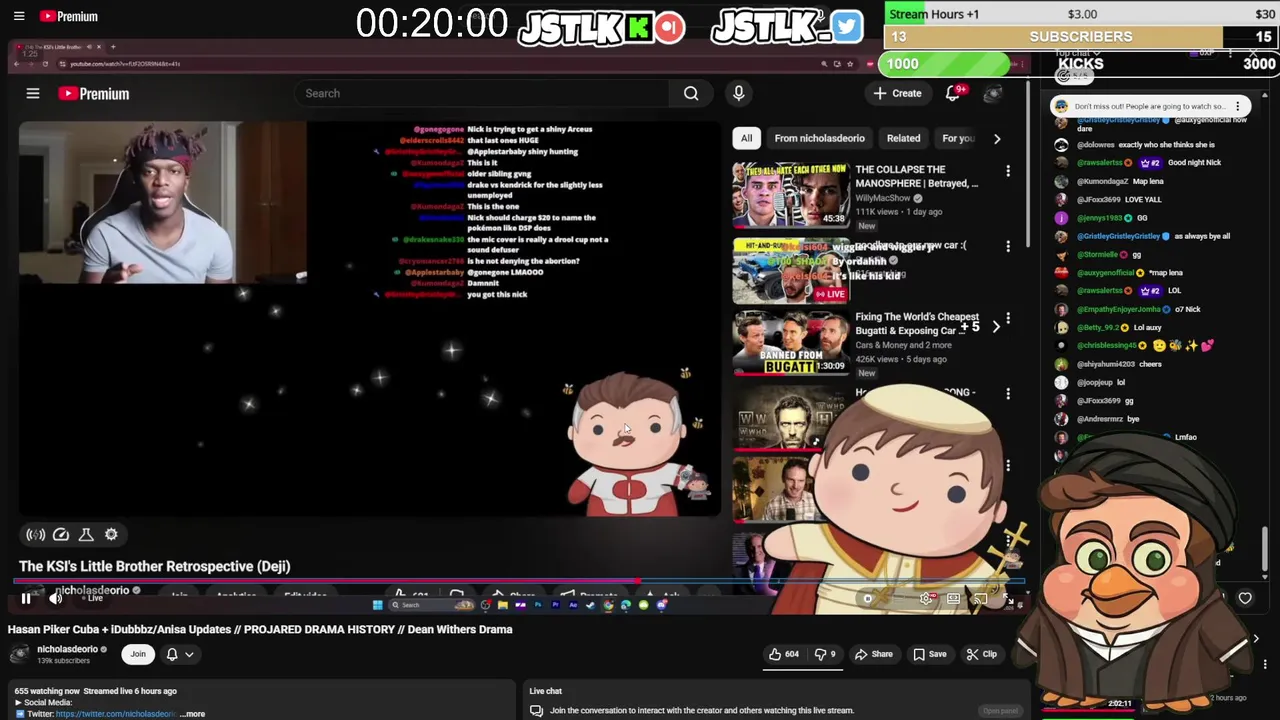Select the Related chip
The width and height of the screenshot is (1280, 720).
(903, 138)
